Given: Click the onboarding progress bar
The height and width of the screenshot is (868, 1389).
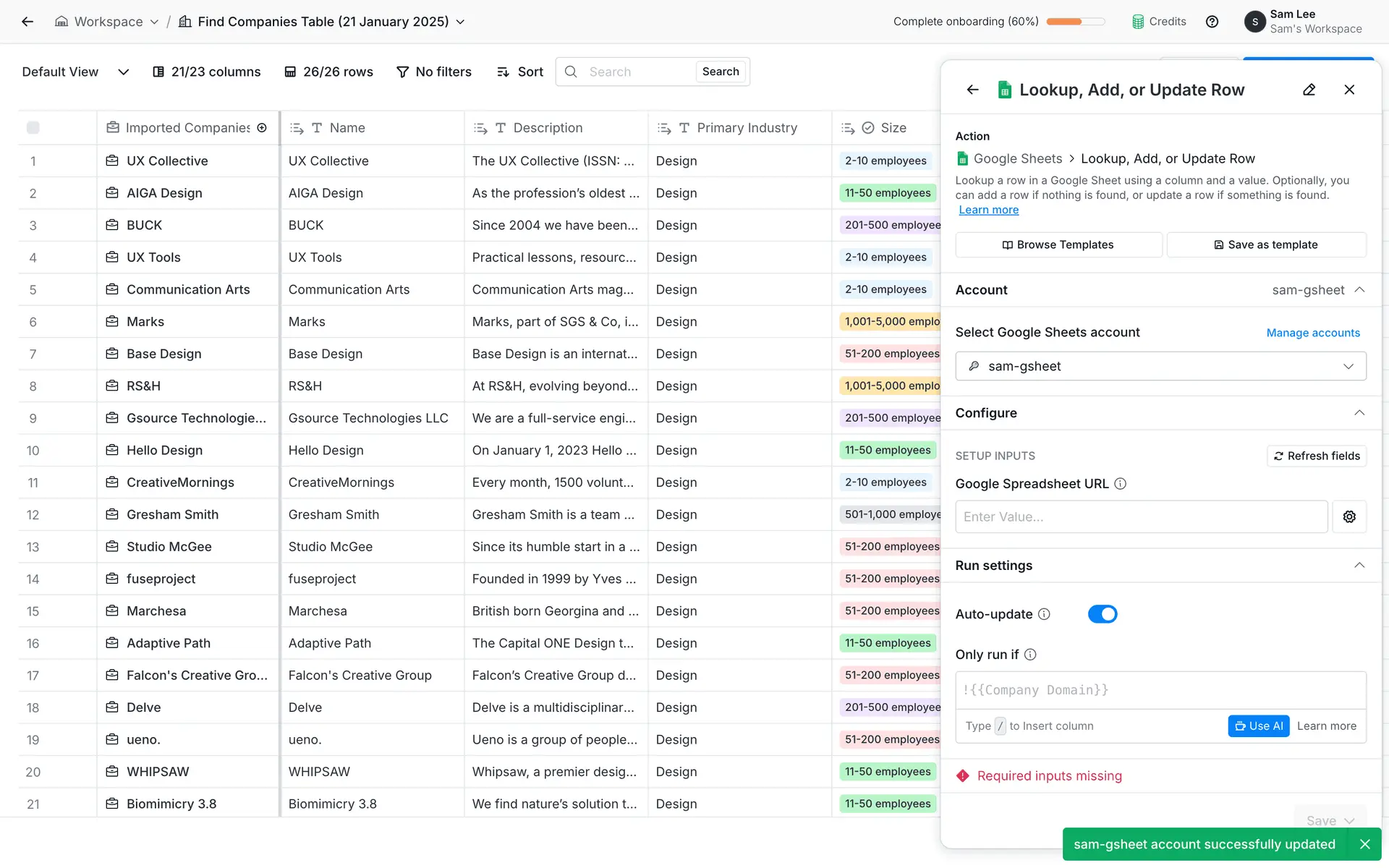Looking at the screenshot, I should coord(1075,22).
